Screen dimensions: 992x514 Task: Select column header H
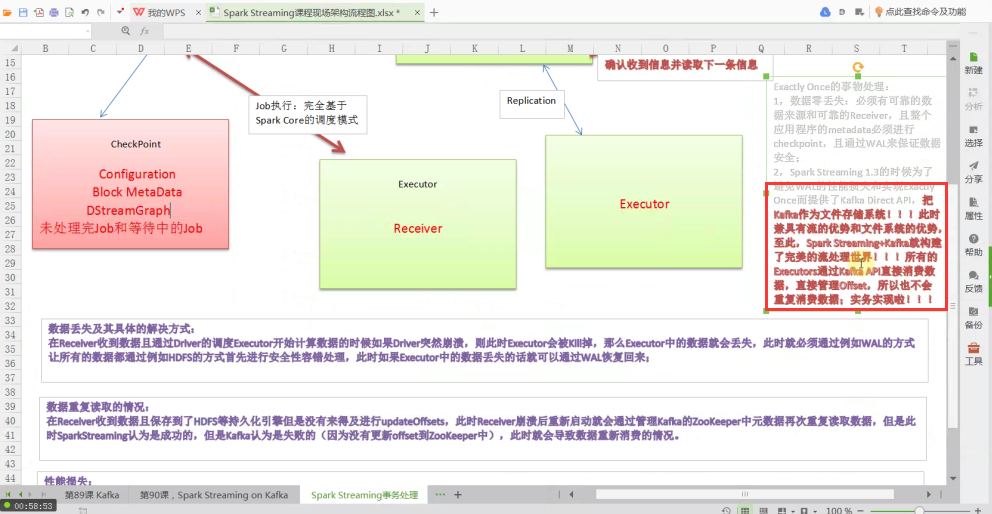(x=332, y=48)
